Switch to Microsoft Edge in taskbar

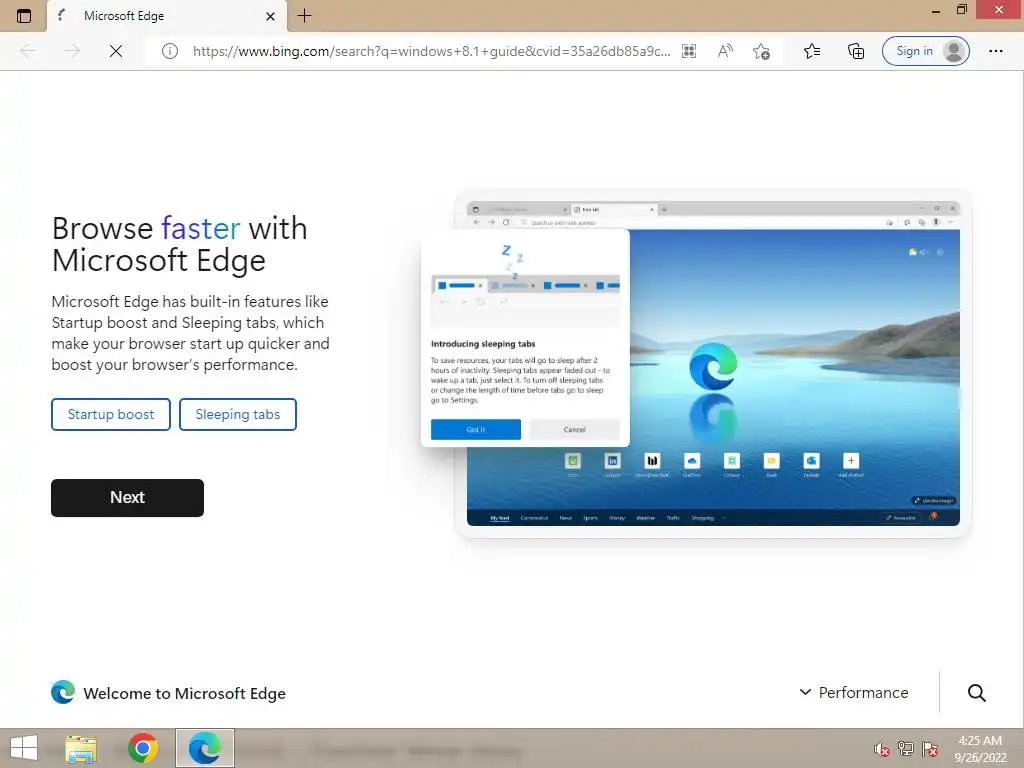[x=204, y=748]
